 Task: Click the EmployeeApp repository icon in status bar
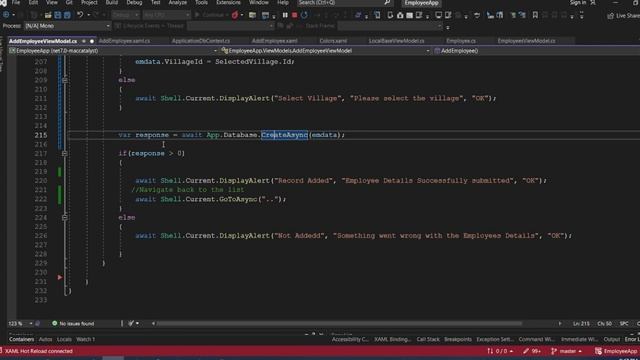click(598, 351)
